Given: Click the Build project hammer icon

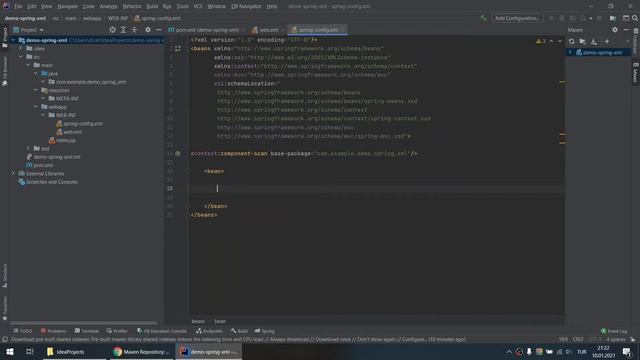Looking at the screenshot, I should 483,18.
